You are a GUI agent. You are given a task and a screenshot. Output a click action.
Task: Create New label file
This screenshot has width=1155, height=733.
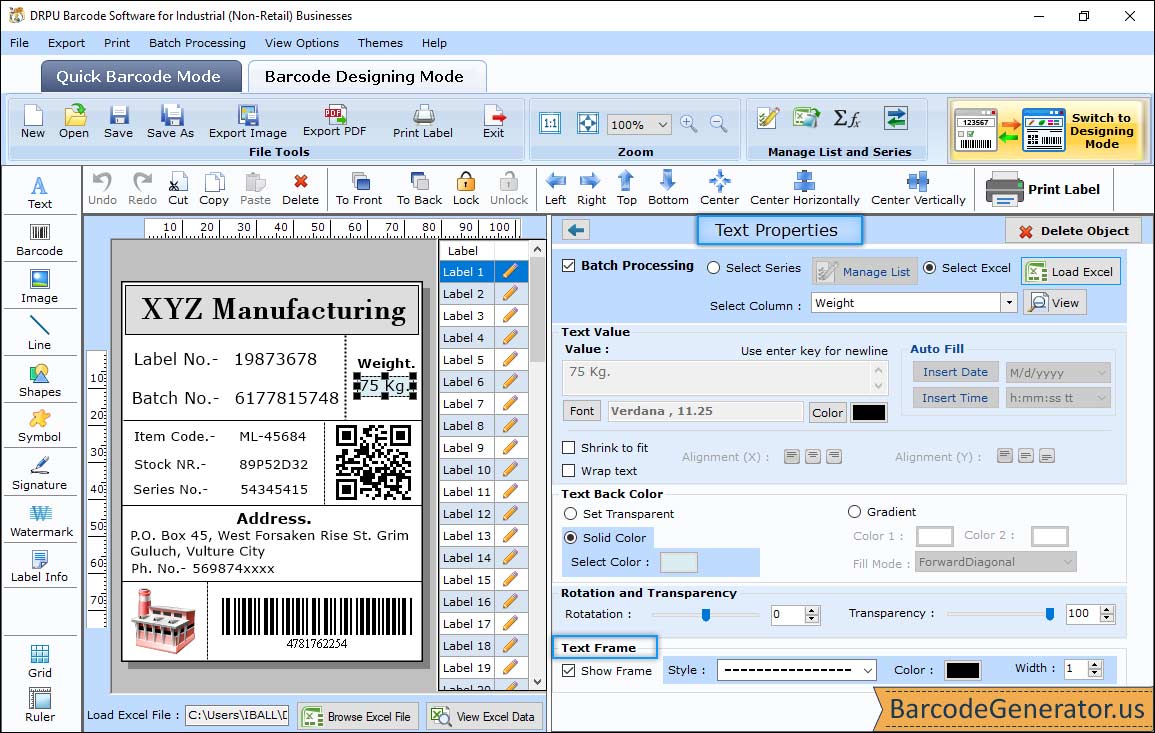33,122
